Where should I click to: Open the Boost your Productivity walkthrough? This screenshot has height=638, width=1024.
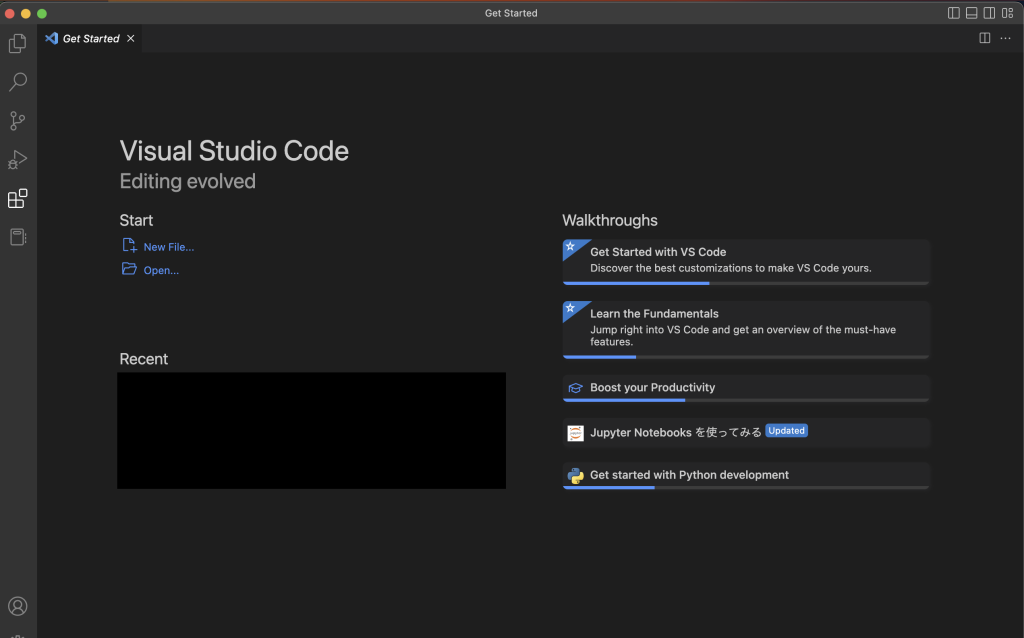tap(746, 388)
